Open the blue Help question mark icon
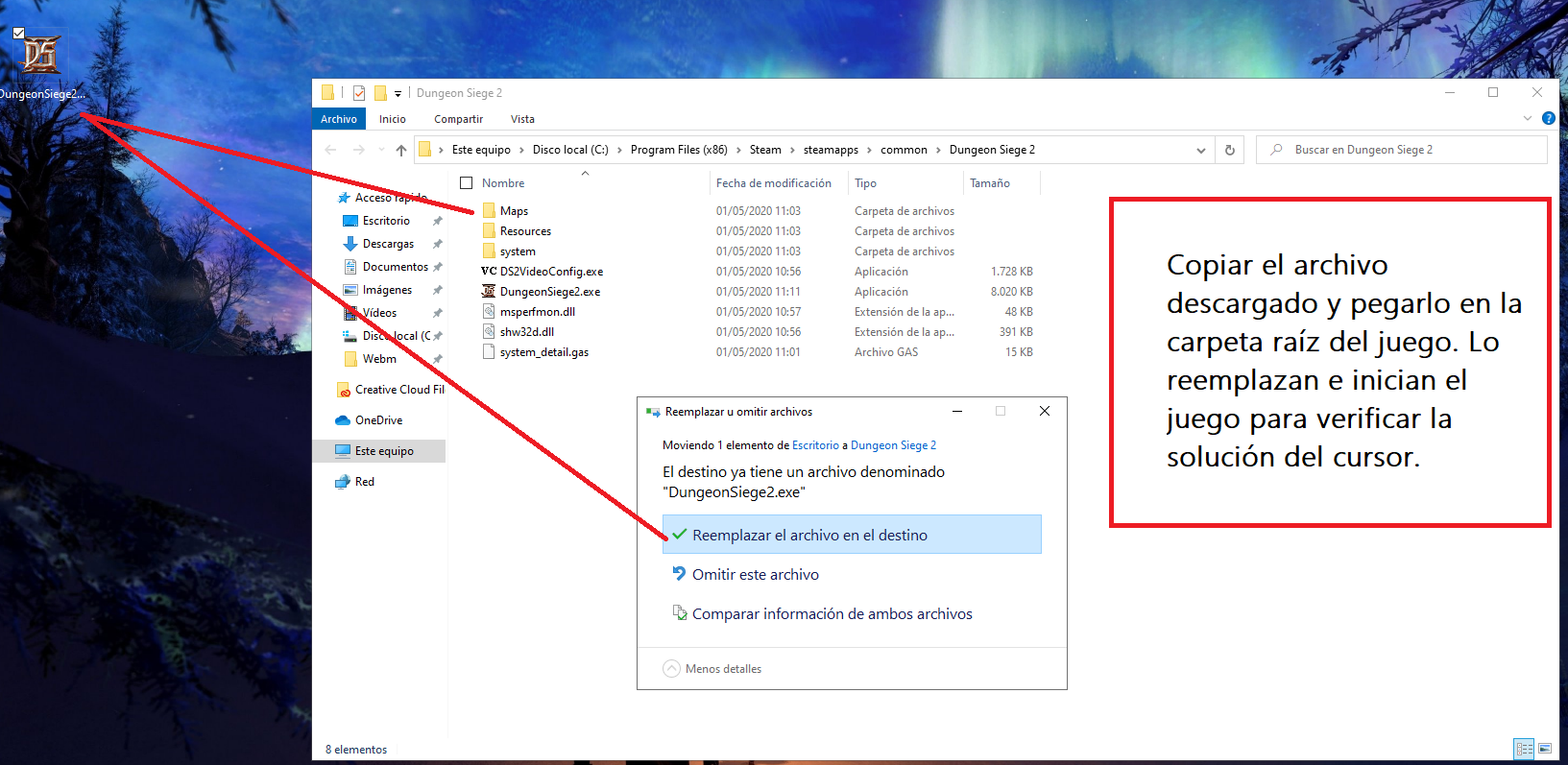The image size is (1568, 765). 1548,118
